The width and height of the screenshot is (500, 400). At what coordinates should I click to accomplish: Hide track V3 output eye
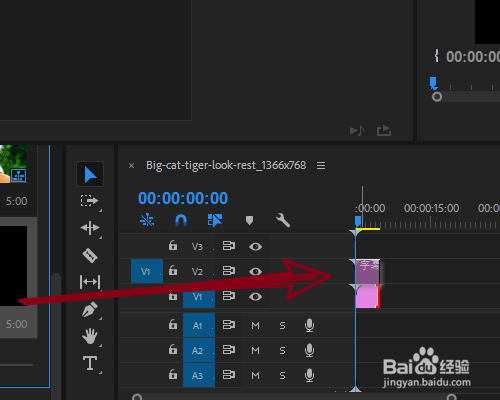(x=255, y=246)
